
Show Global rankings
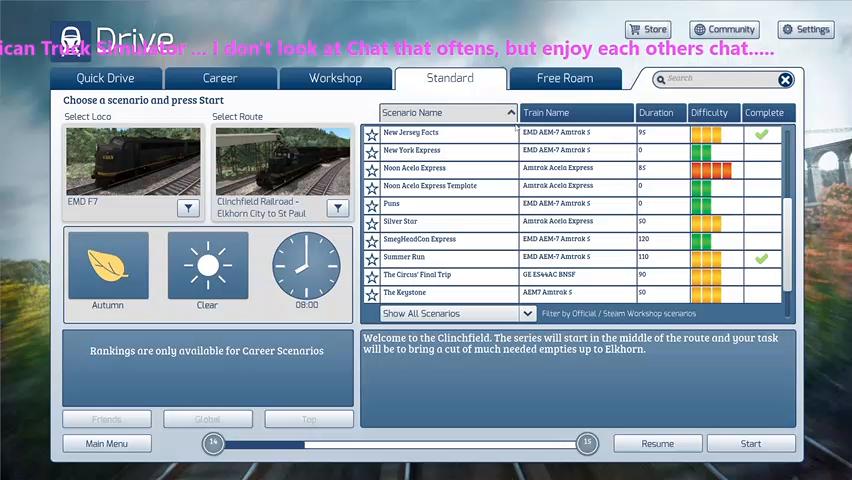tap(208, 419)
